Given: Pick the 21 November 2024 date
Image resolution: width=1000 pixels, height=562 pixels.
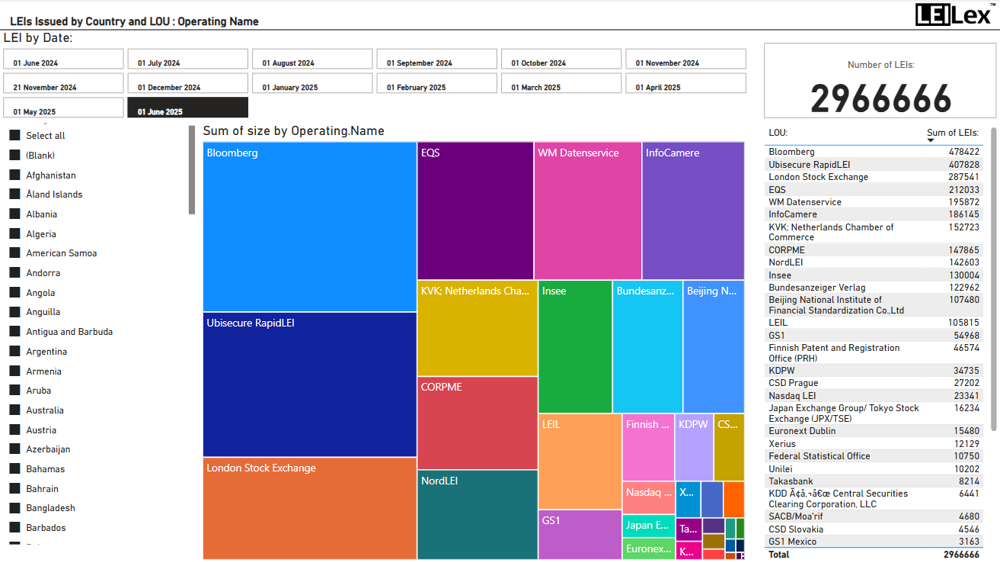Looking at the screenshot, I should [63, 84].
